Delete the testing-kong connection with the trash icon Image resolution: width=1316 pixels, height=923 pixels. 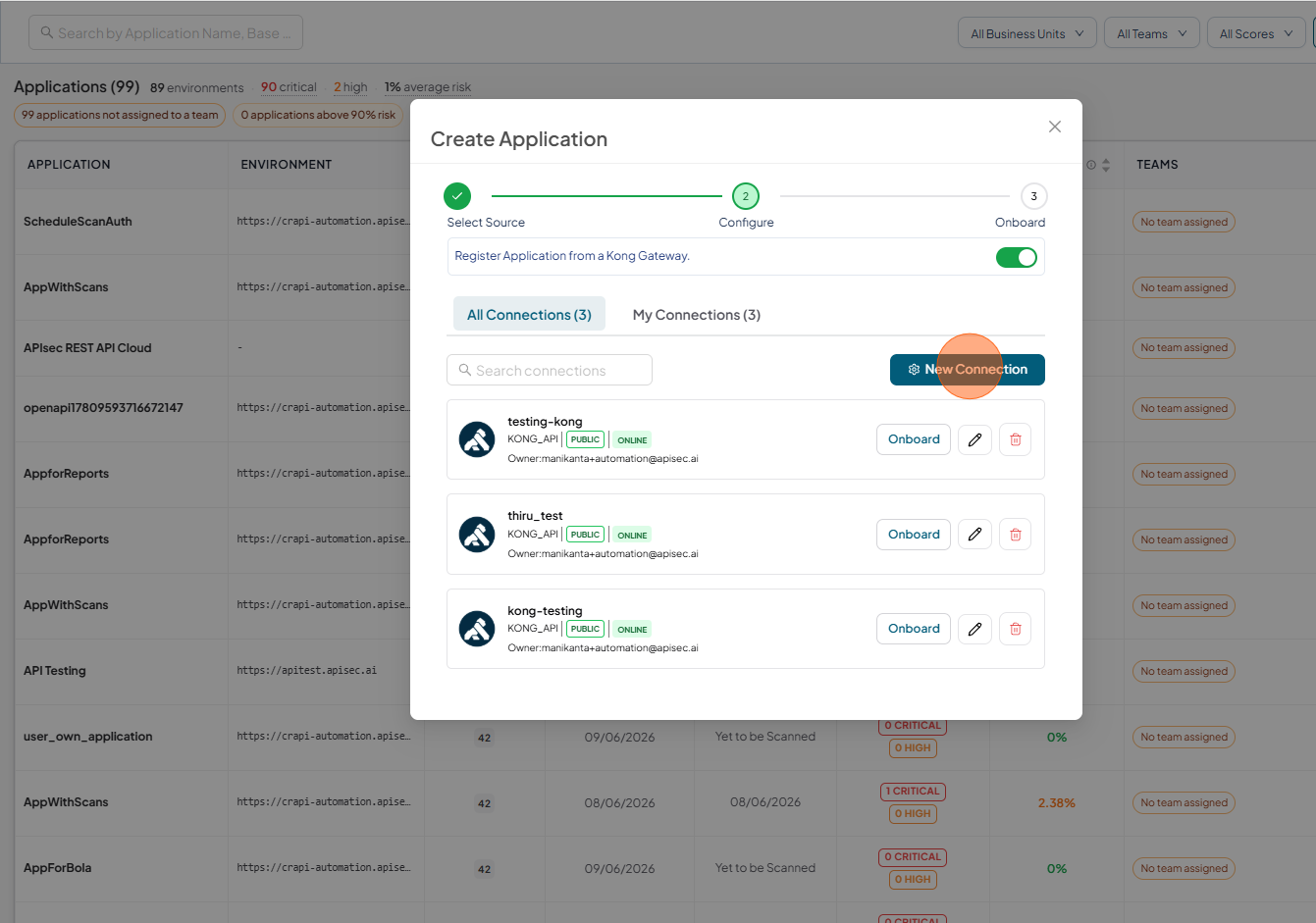point(1015,439)
